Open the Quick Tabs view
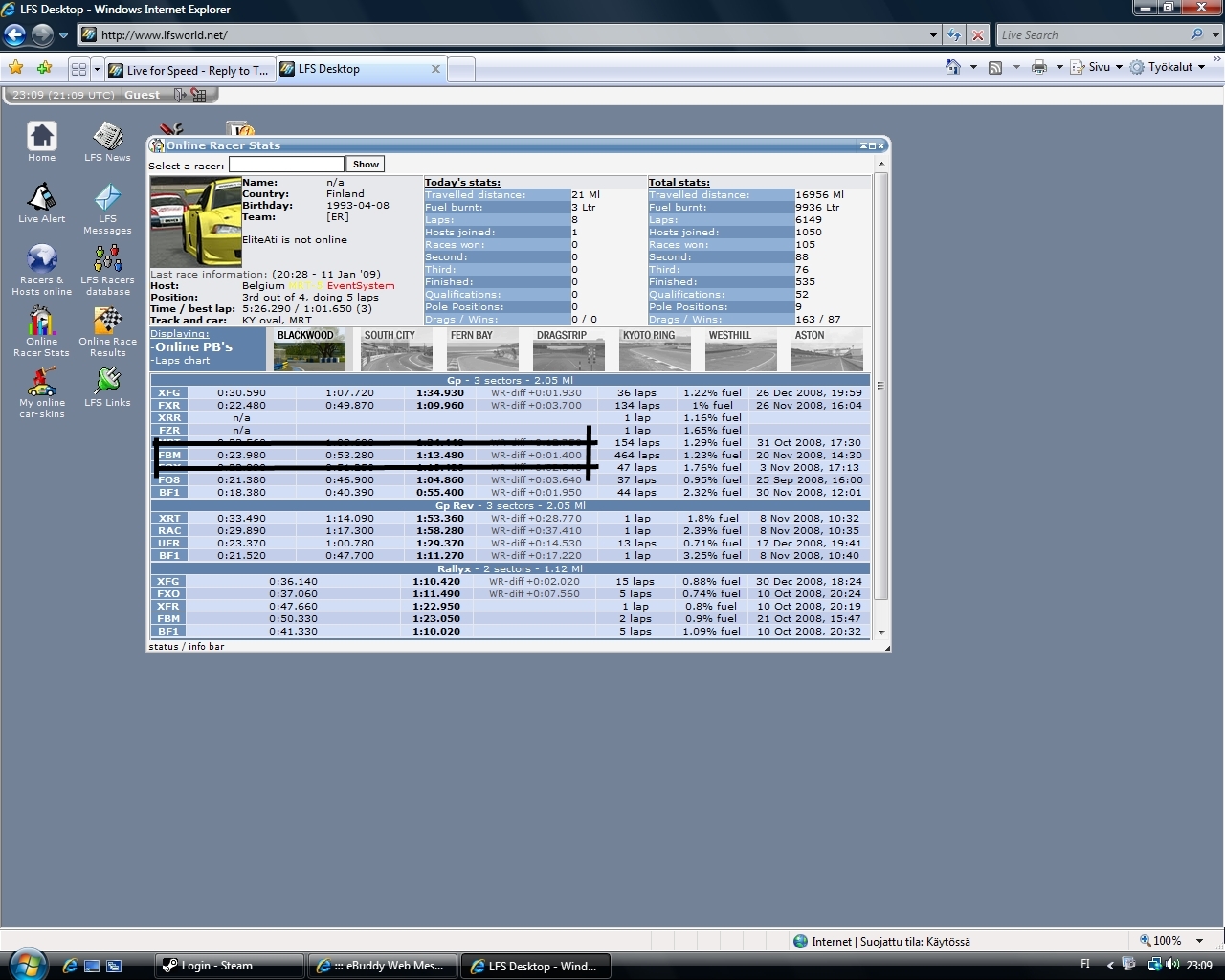 tap(78, 69)
